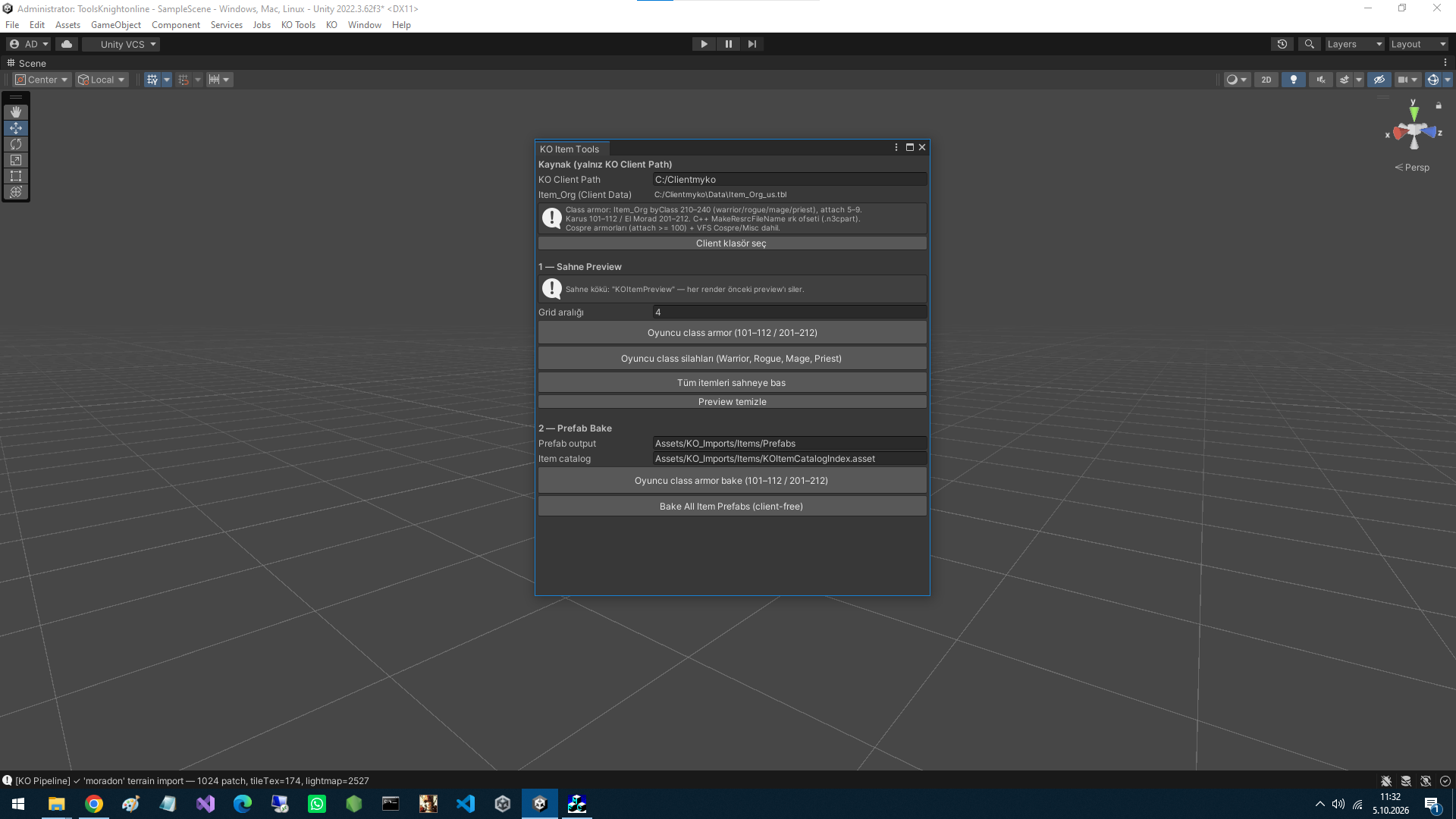
Task: Open the Layout dropdown
Action: tap(1418, 44)
